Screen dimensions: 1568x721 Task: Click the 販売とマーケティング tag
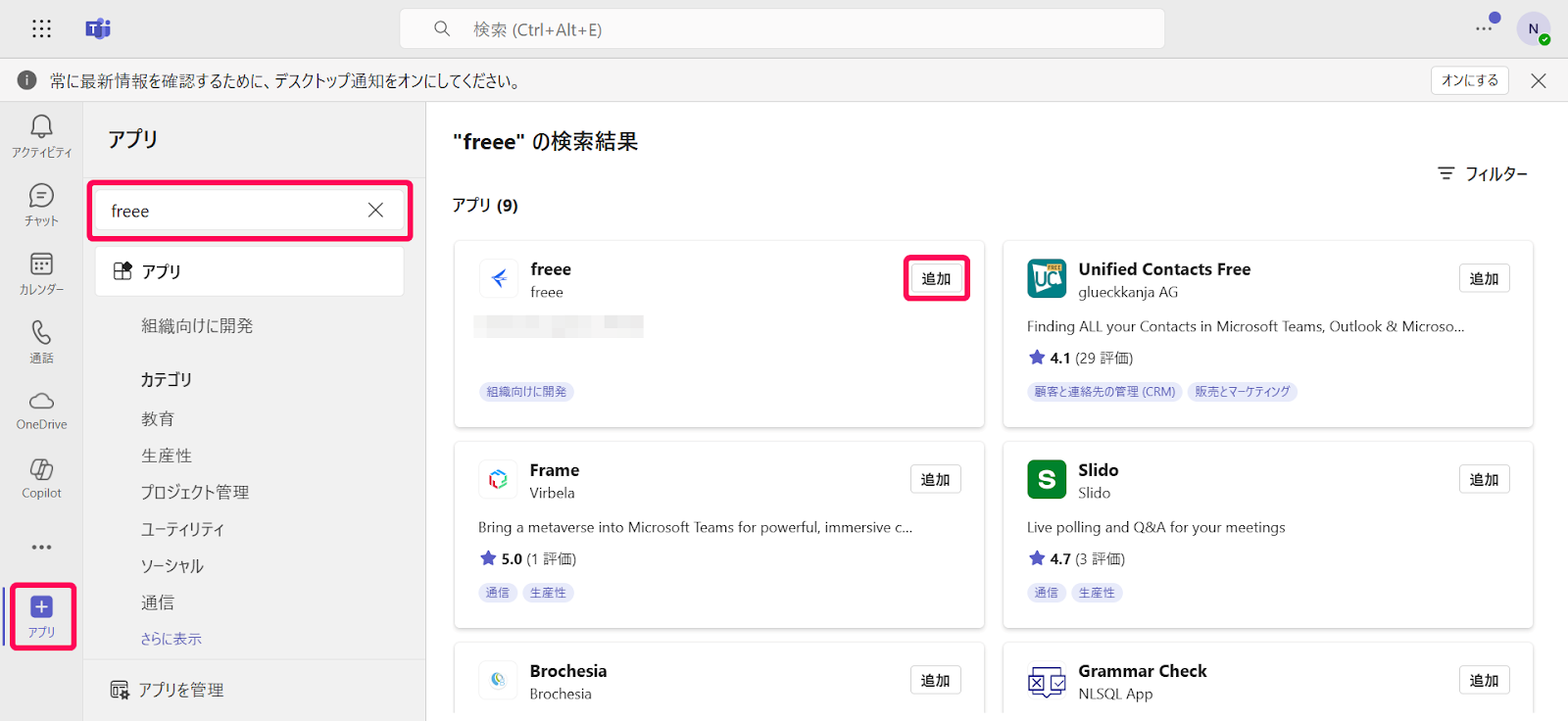coord(1243,392)
